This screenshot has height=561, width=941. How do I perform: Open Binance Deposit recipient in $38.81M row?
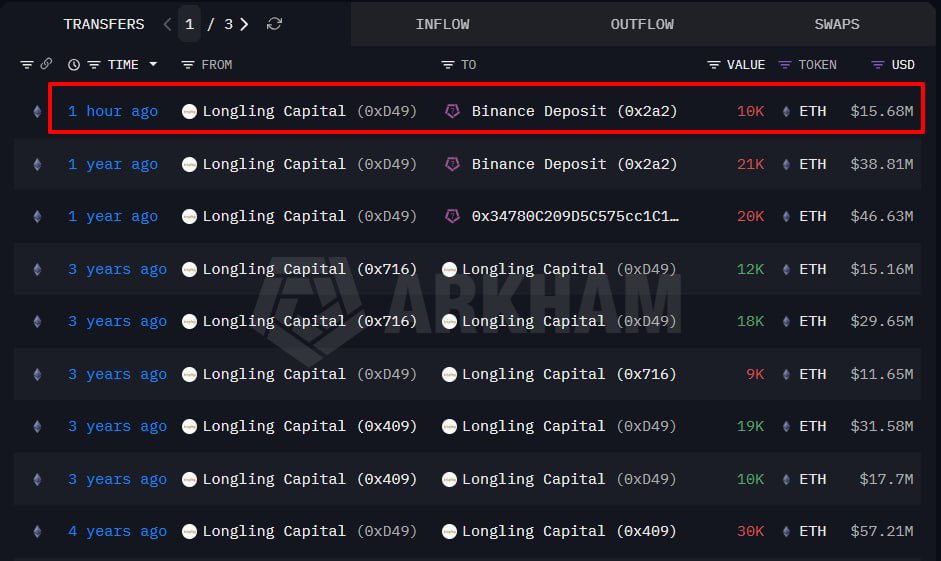coord(574,164)
